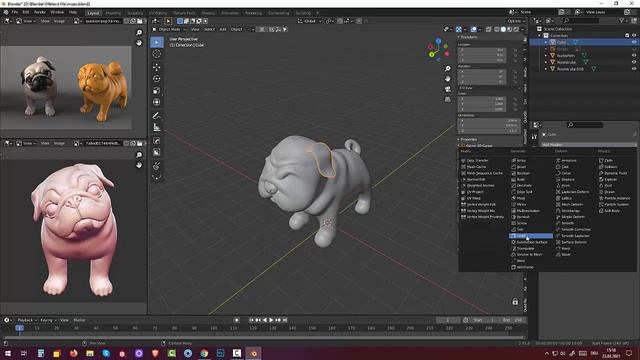Open the viewport View menu button
Image resolution: width=640 pixels, height=360 pixels.
pyautogui.click(x=195, y=29)
